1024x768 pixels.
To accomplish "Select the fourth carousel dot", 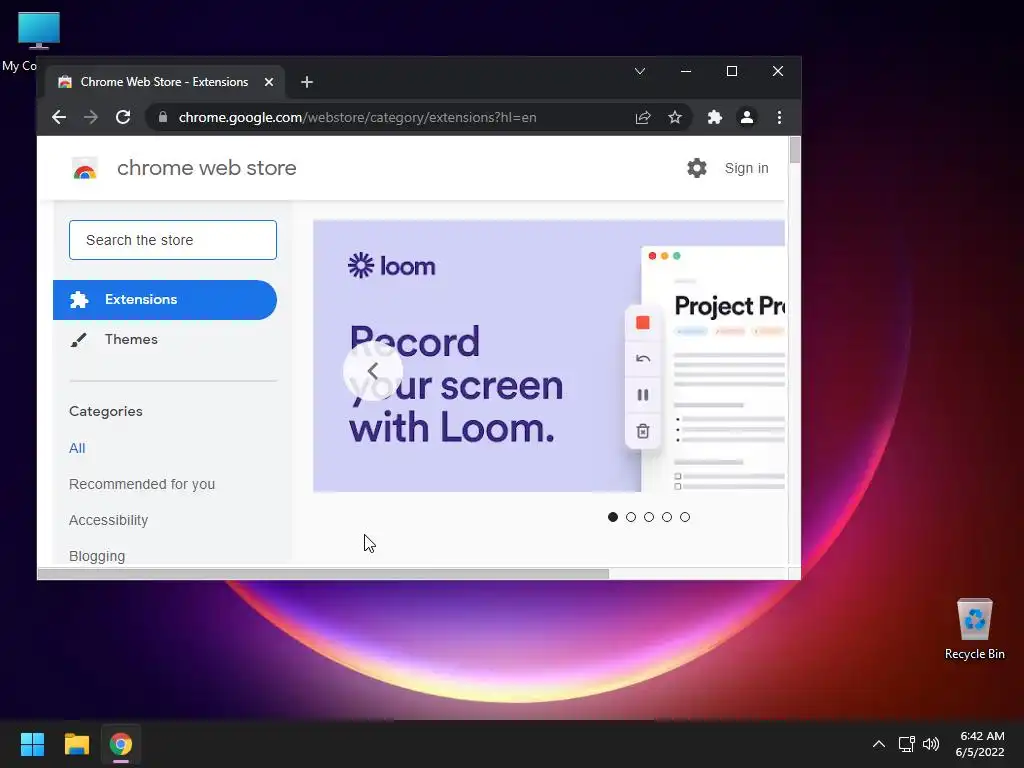I will (667, 517).
